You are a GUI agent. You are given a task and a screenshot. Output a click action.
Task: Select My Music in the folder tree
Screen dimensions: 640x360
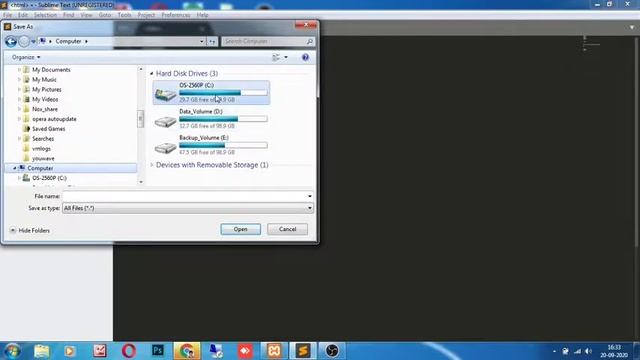click(x=44, y=80)
